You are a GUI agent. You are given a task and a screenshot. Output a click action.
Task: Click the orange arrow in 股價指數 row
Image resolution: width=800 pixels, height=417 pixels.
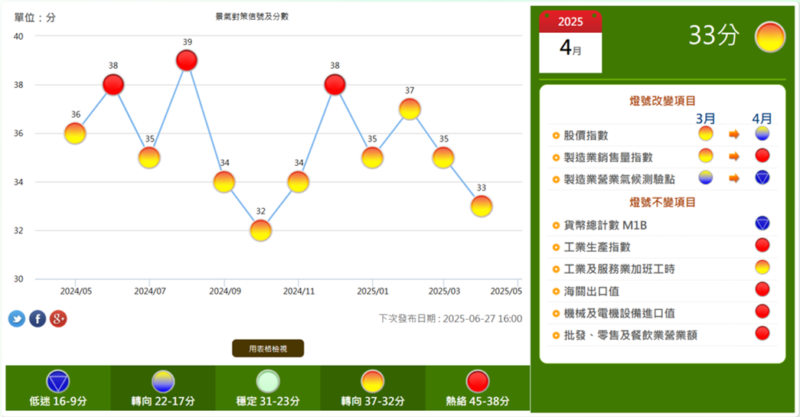click(x=734, y=134)
